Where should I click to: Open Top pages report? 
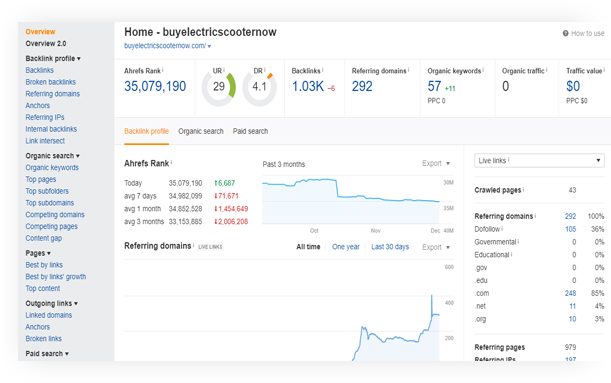click(x=41, y=179)
